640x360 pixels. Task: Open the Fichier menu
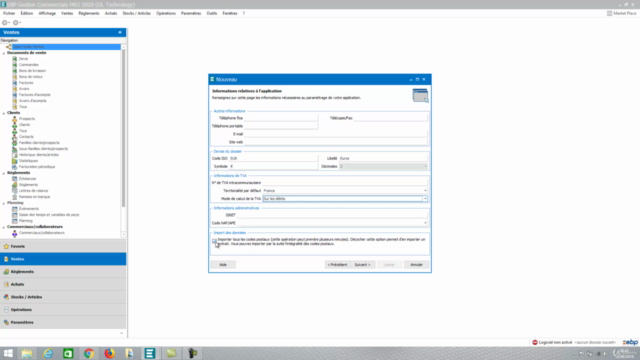point(9,13)
